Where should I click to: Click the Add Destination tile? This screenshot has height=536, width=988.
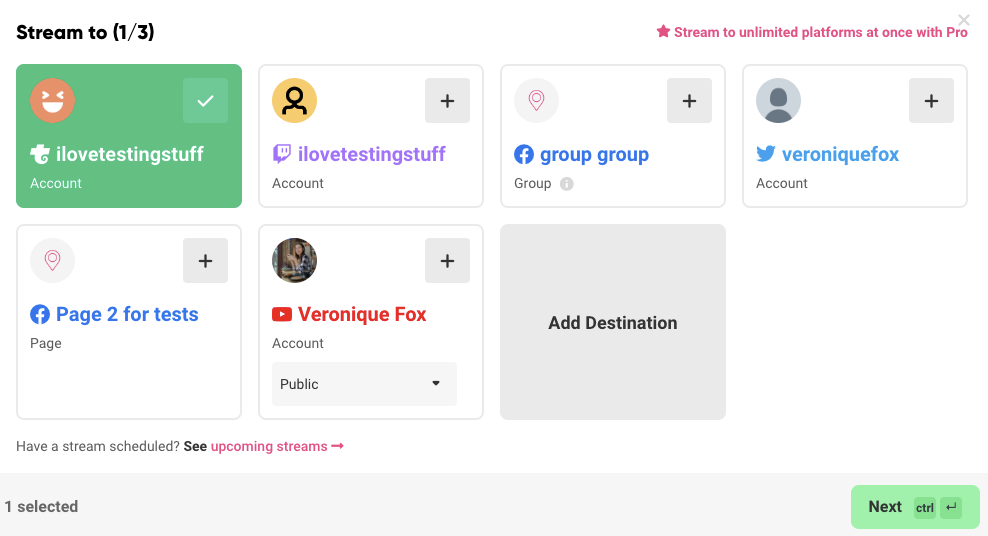(612, 322)
